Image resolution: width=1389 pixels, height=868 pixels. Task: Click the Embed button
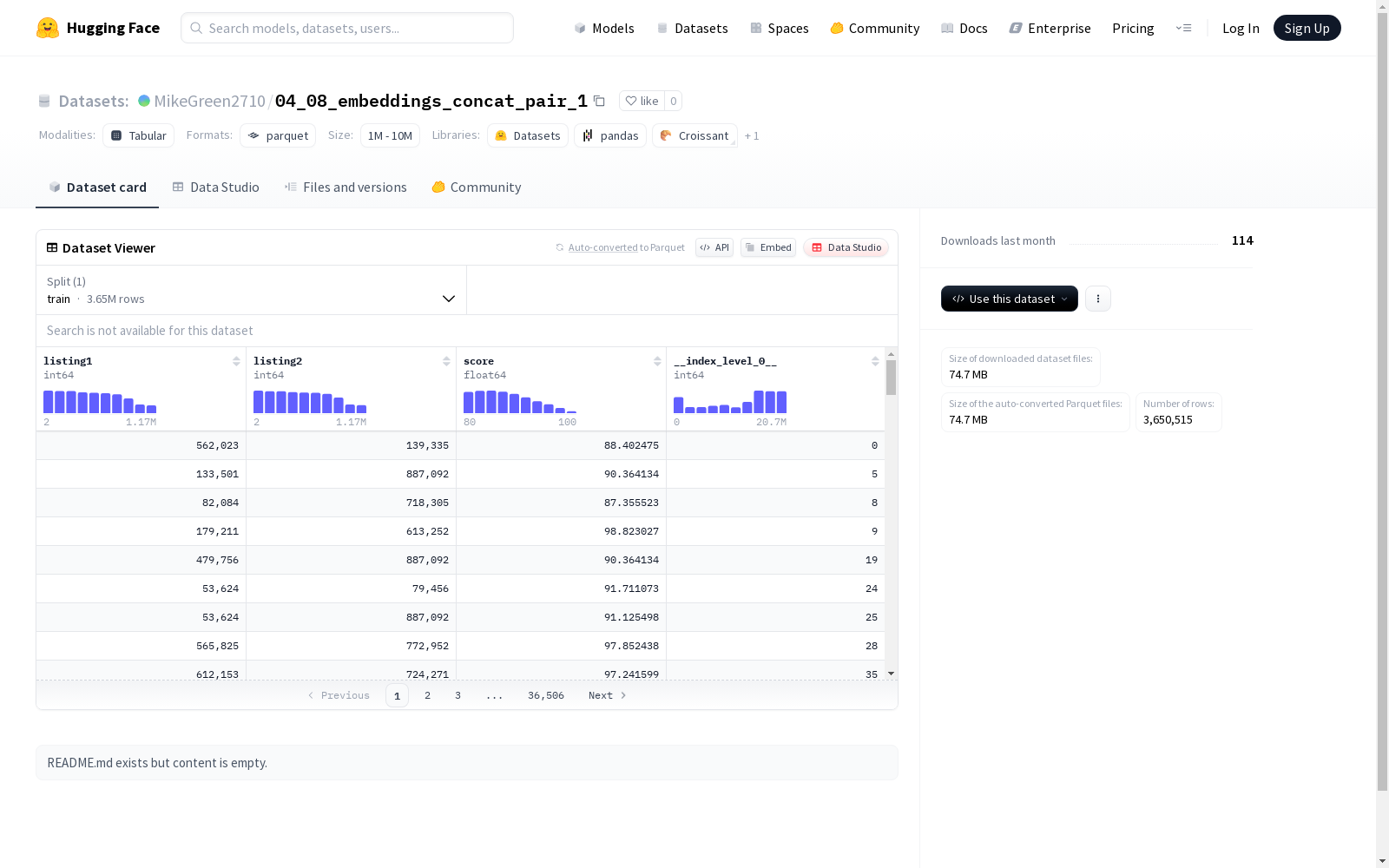(768, 247)
